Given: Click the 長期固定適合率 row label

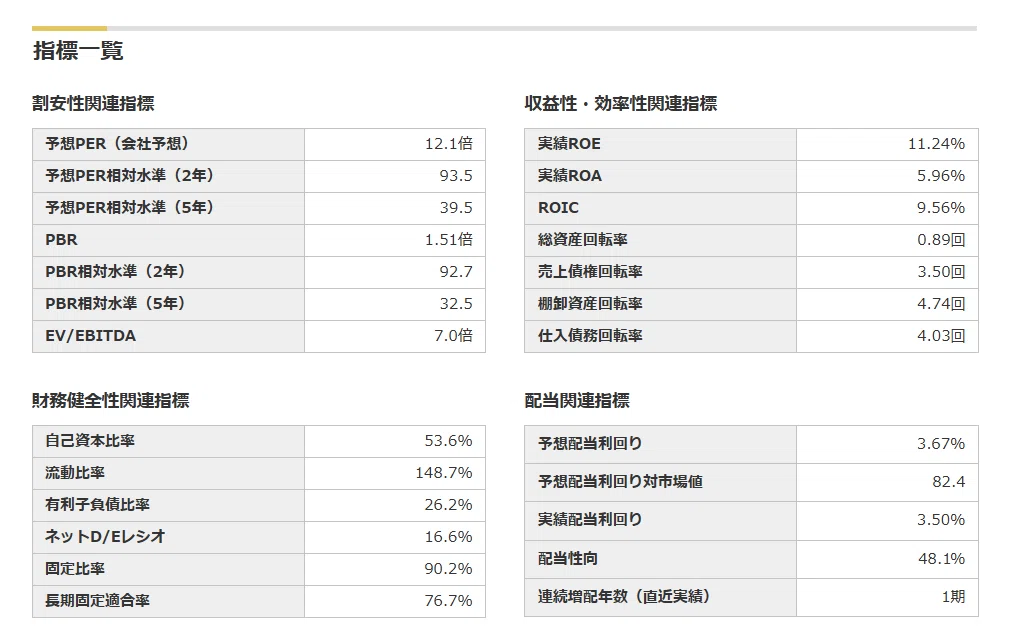Looking at the screenshot, I should pos(97,601).
